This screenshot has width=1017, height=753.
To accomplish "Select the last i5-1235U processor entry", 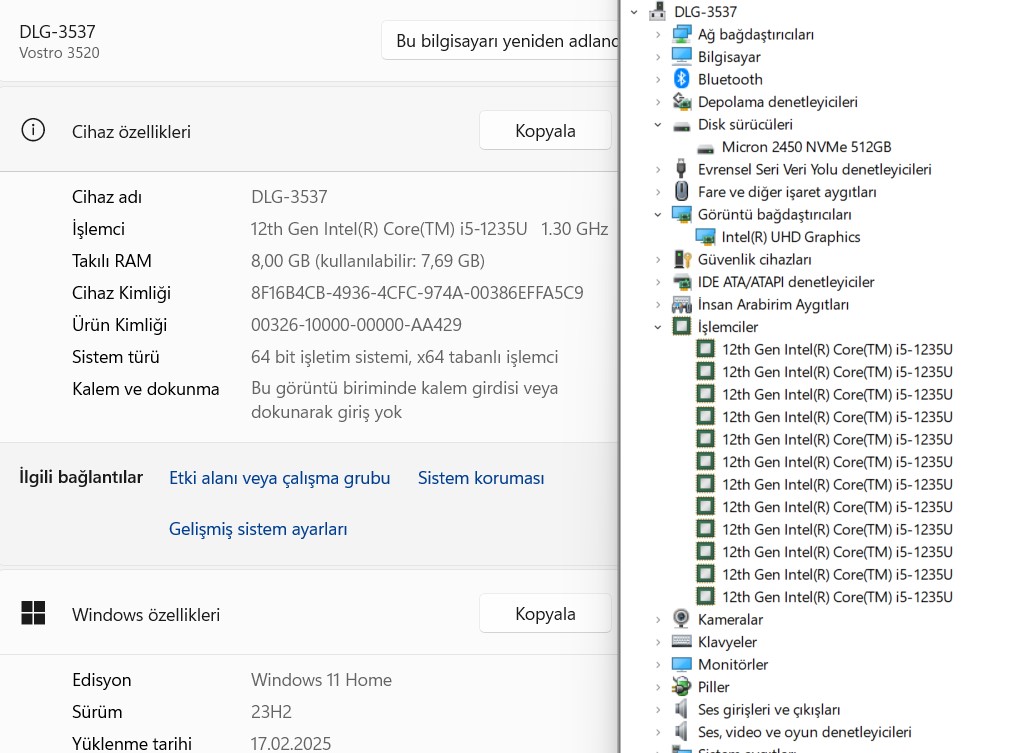I will pos(837,597).
